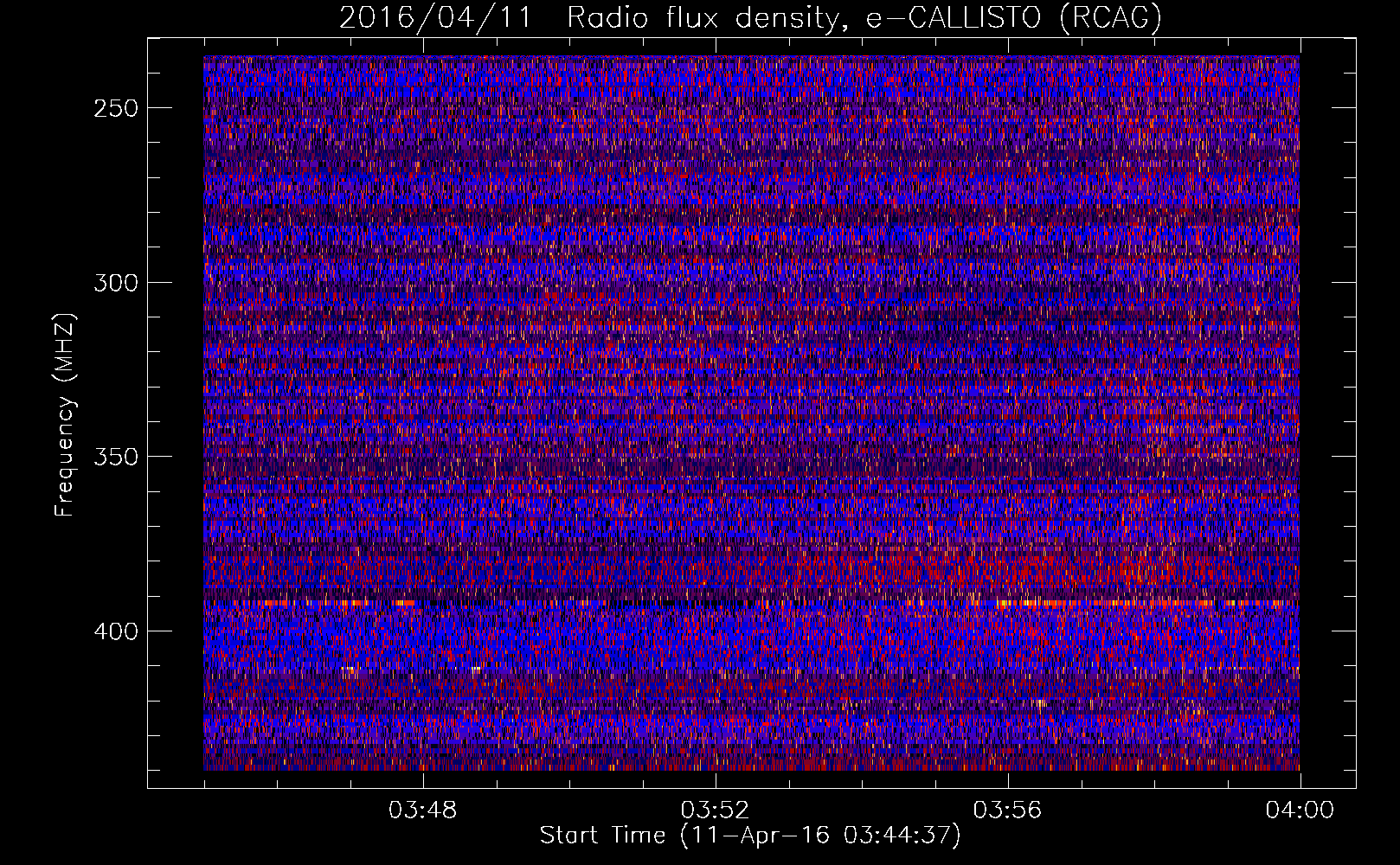Screen dimensions: 1400x865
Task: Select the 250 frequency axis label
Action: pos(115,109)
